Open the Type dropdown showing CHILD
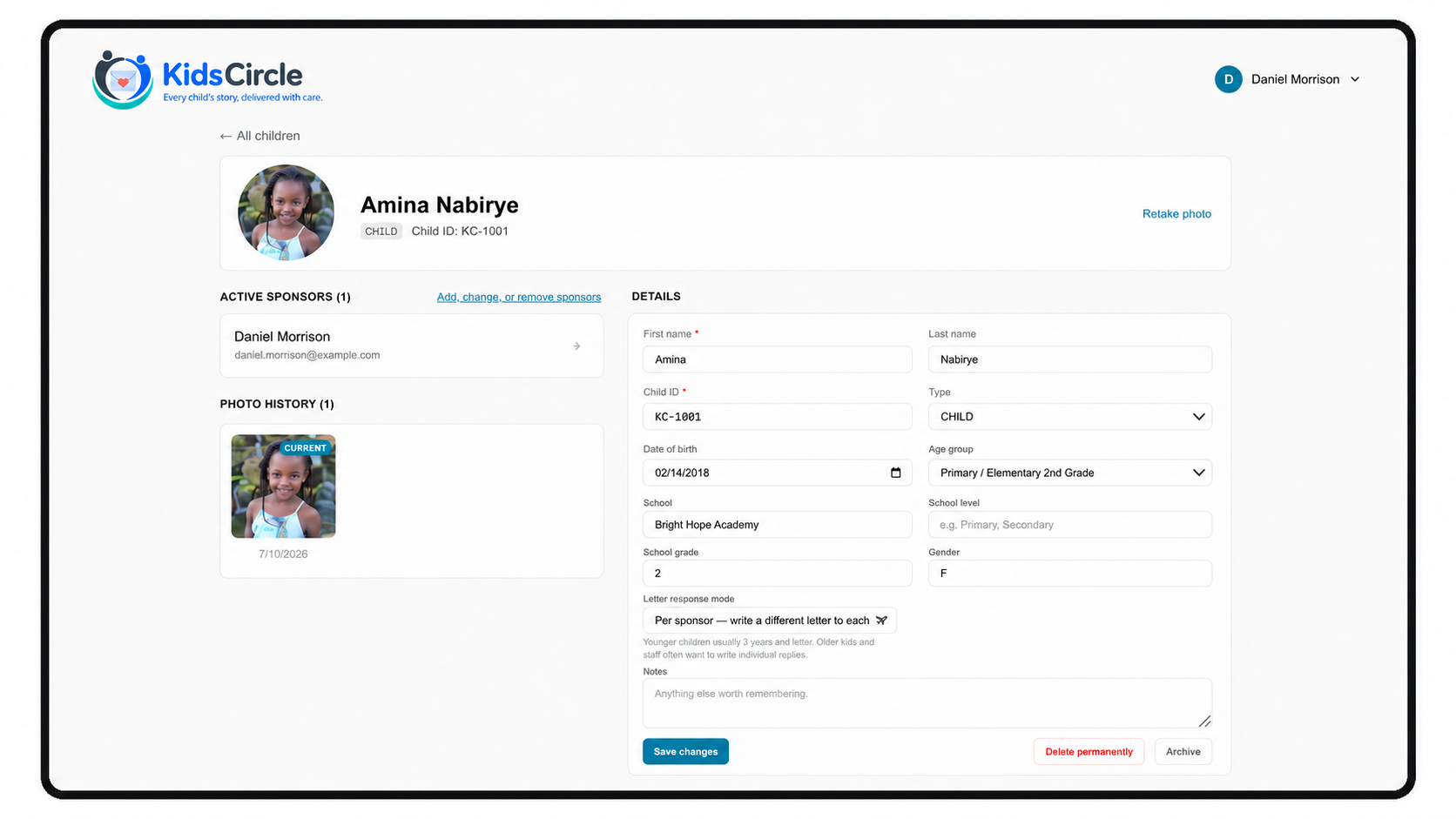 click(x=1069, y=417)
